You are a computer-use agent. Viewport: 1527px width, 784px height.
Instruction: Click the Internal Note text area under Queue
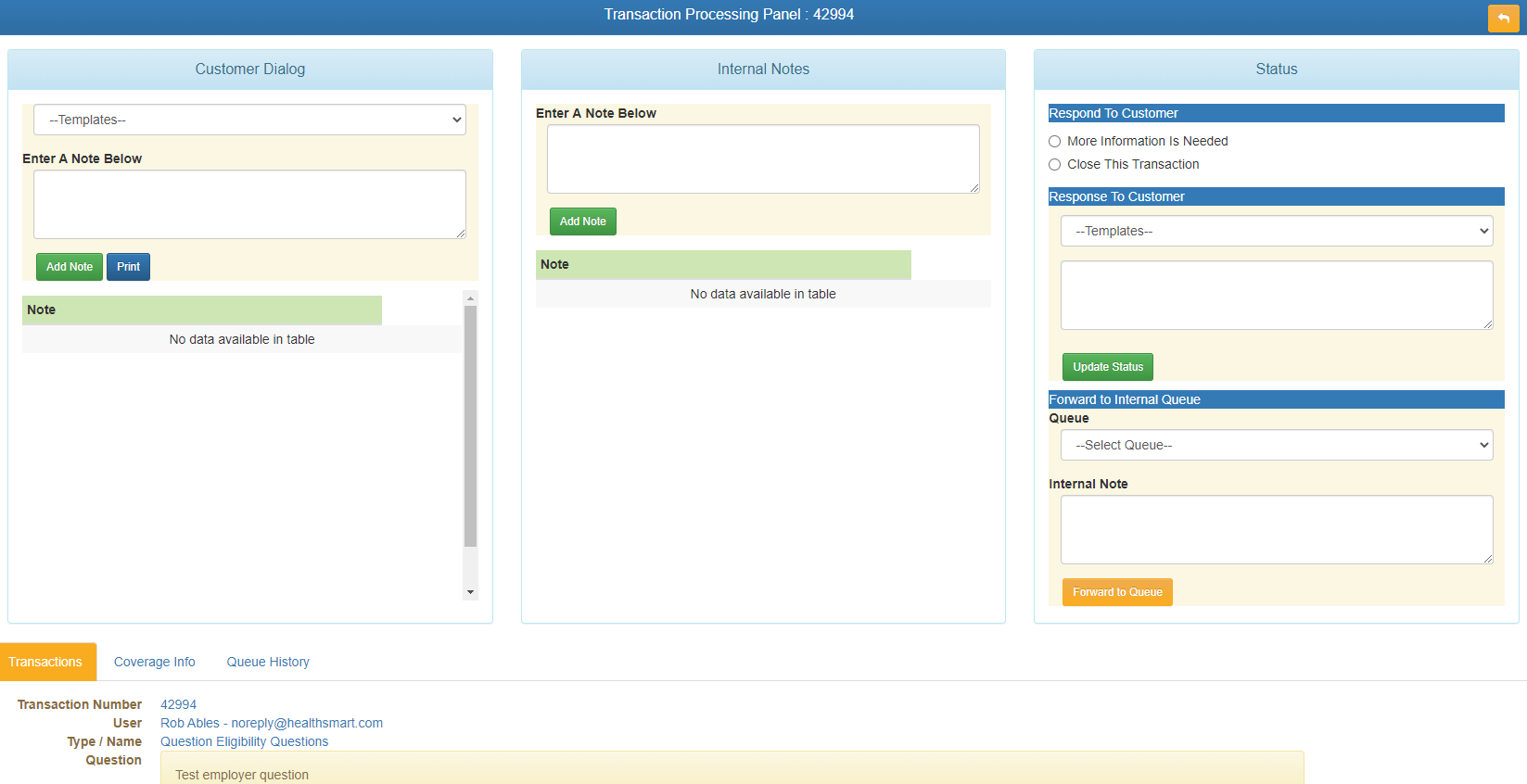click(x=1276, y=529)
